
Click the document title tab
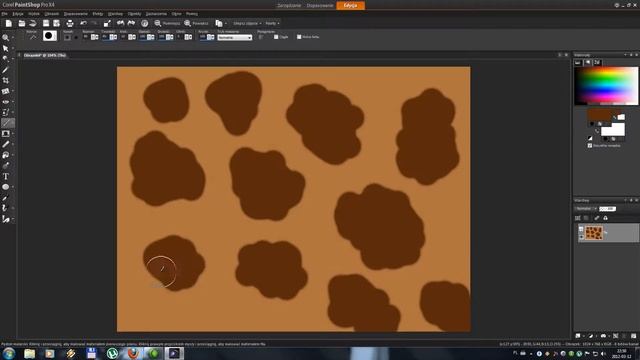[x=45, y=55]
